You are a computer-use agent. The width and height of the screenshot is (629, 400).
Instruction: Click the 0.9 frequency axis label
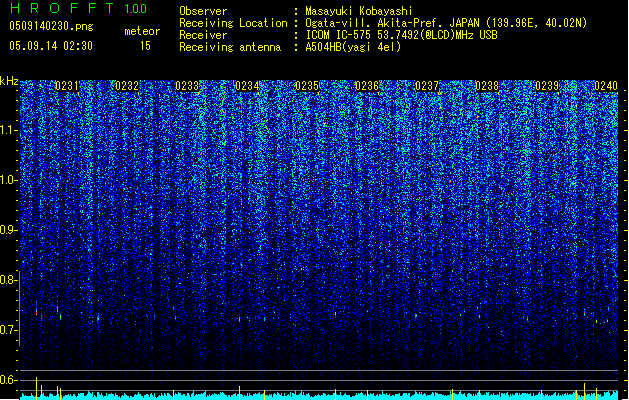click(9, 230)
